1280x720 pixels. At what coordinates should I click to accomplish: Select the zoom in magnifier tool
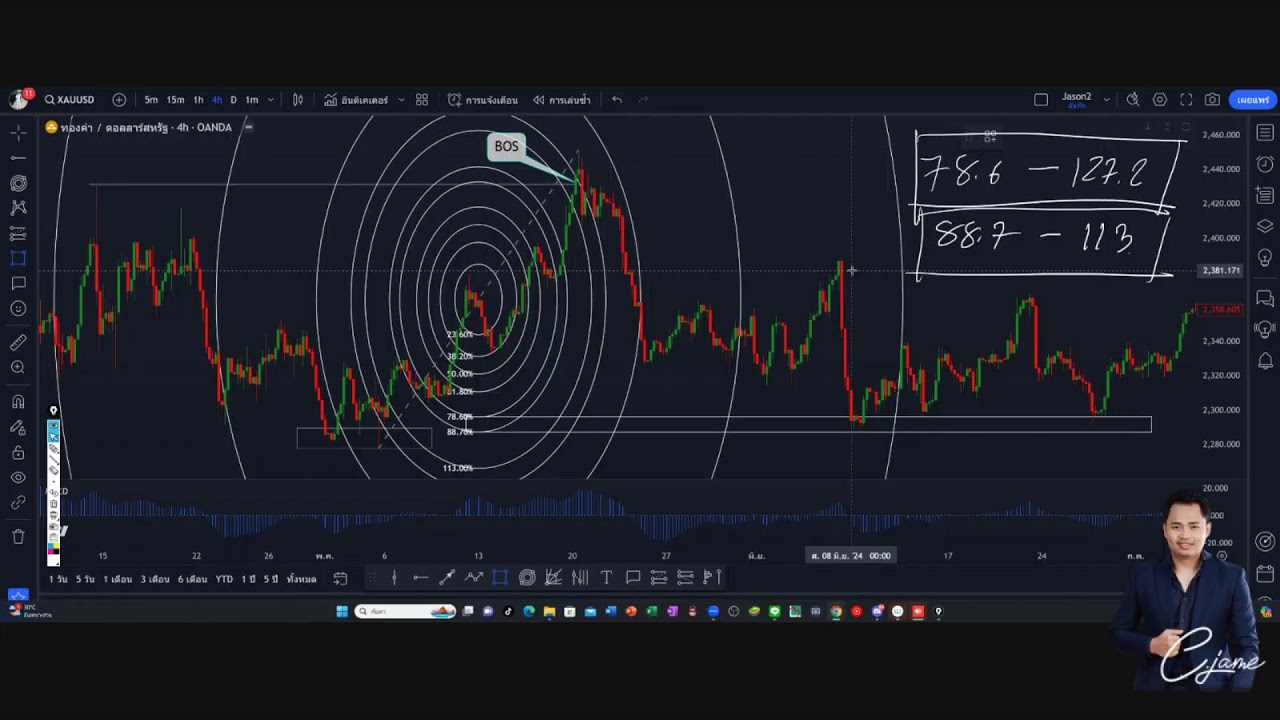coord(18,367)
